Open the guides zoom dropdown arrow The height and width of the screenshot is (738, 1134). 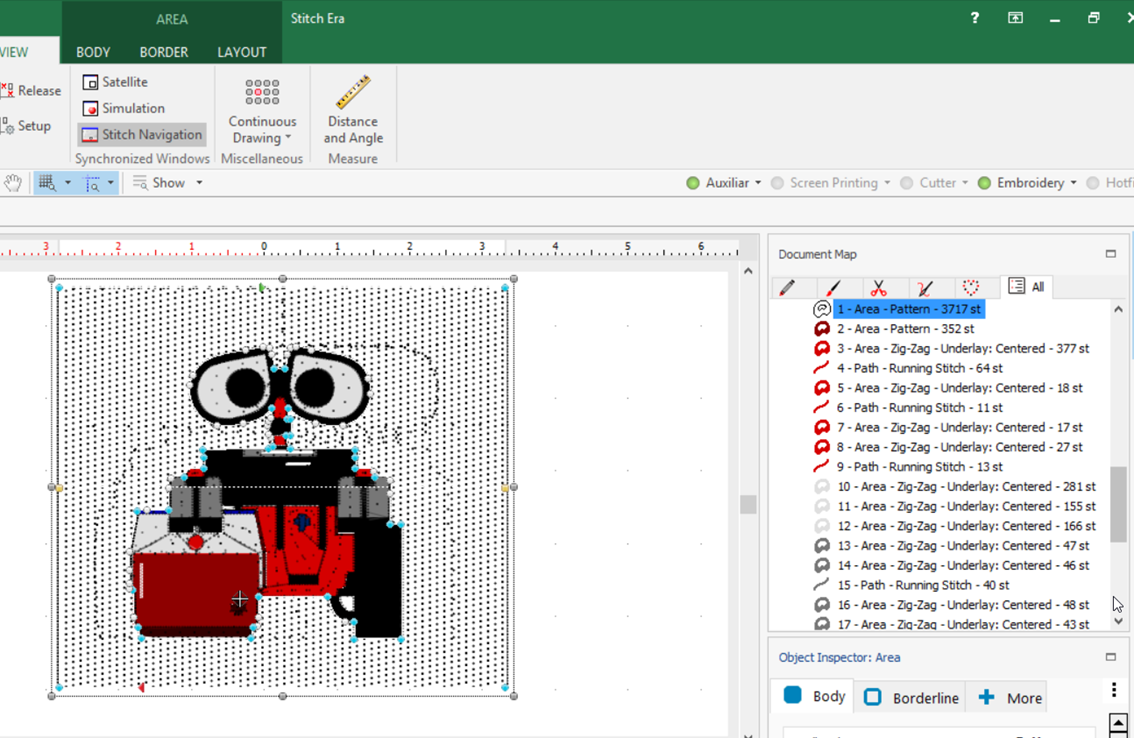coord(111,183)
